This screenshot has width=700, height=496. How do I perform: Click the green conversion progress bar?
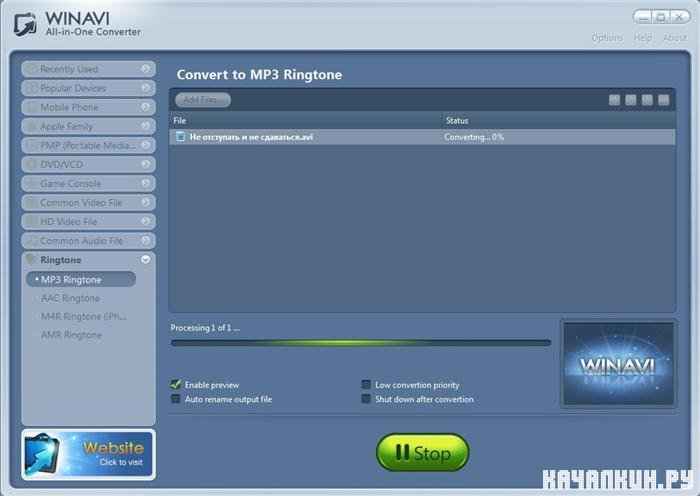tap(361, 343)
